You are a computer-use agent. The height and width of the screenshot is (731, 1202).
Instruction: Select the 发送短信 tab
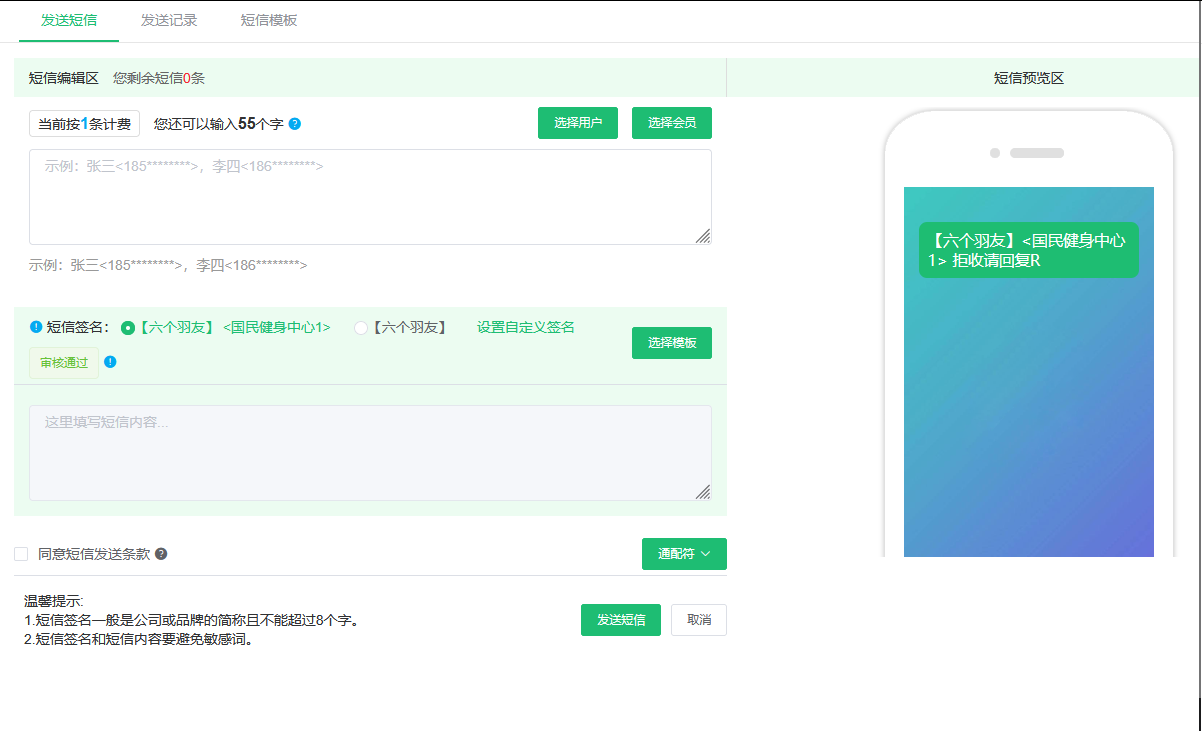(x=68, y=19)
